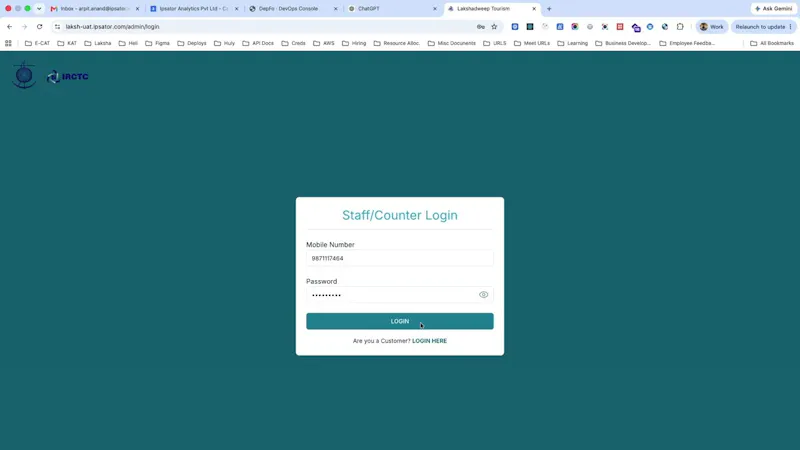Click the browser forward arrow

pos(24,27)
